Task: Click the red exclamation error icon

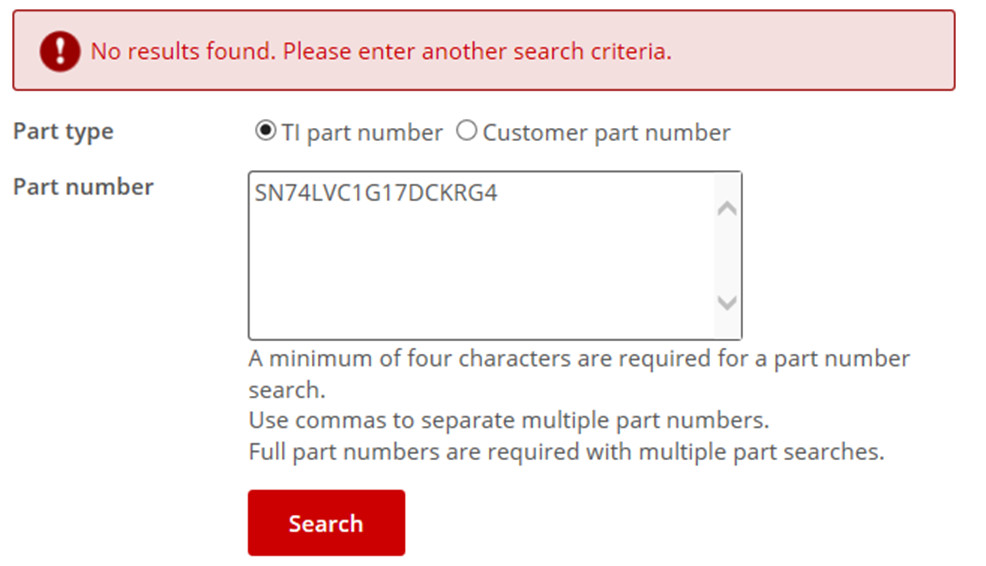Action: (x=60, y=51)
